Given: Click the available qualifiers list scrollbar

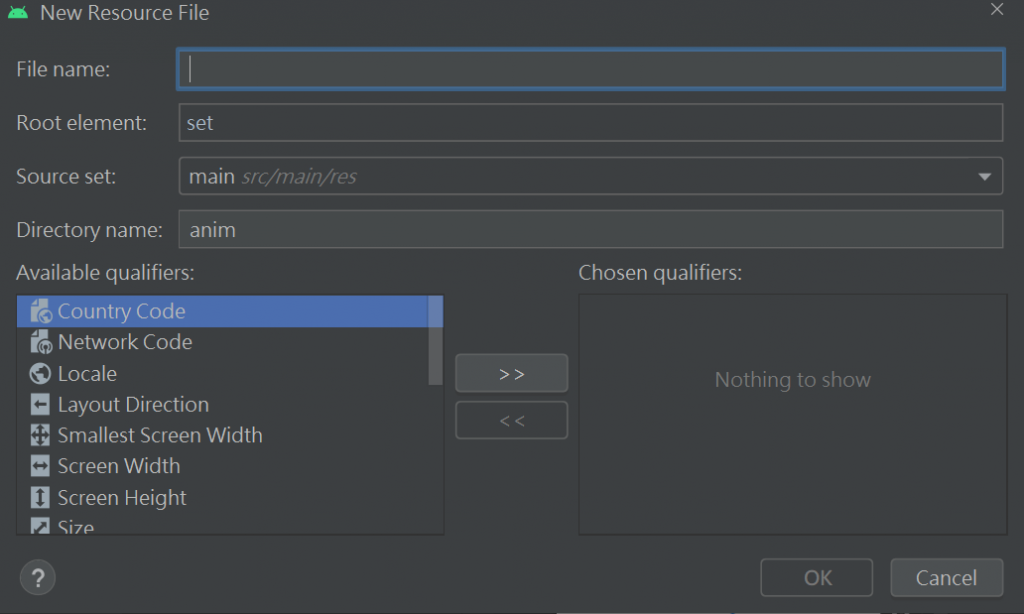Looking at the screenshot, I should pyautogui.click(x=435, y=340).
